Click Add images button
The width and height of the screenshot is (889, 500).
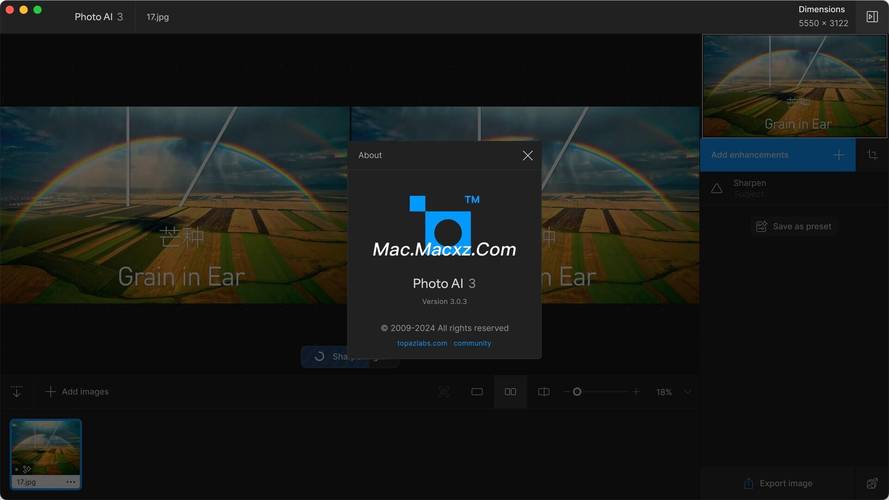tap(77, 392)
